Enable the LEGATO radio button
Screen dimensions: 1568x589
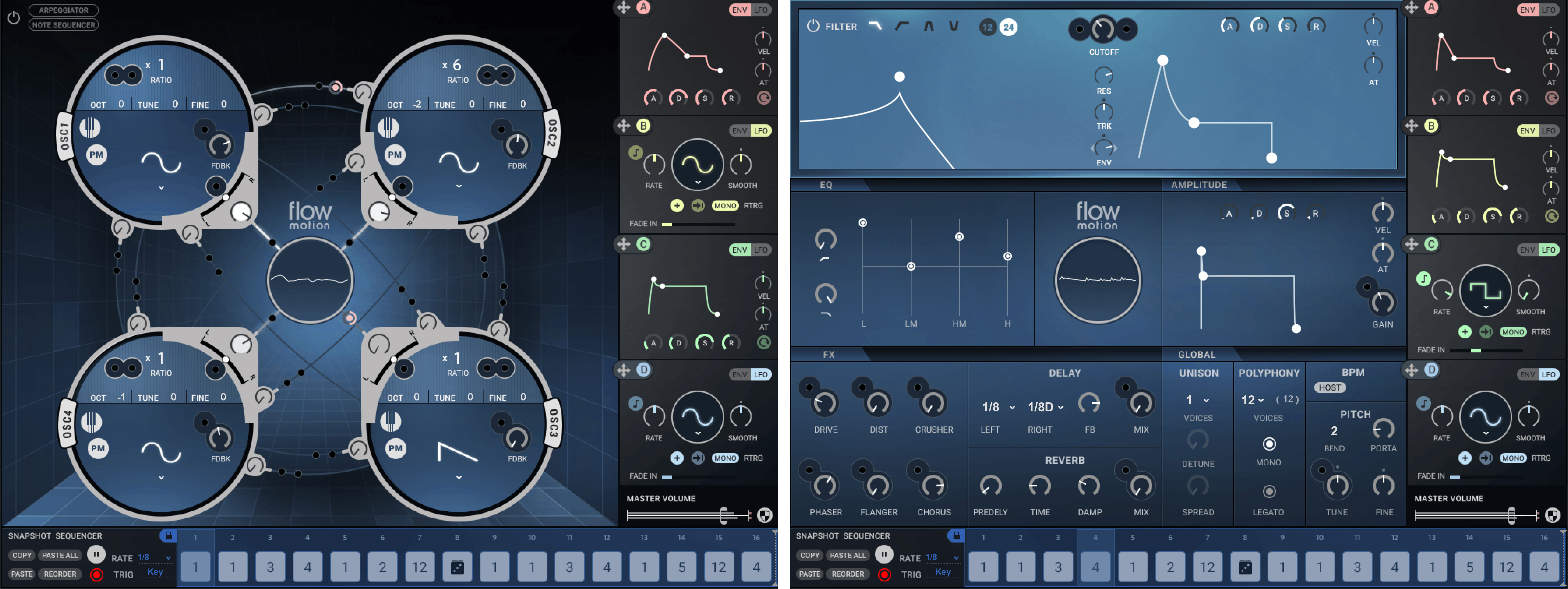[1269, 491]
